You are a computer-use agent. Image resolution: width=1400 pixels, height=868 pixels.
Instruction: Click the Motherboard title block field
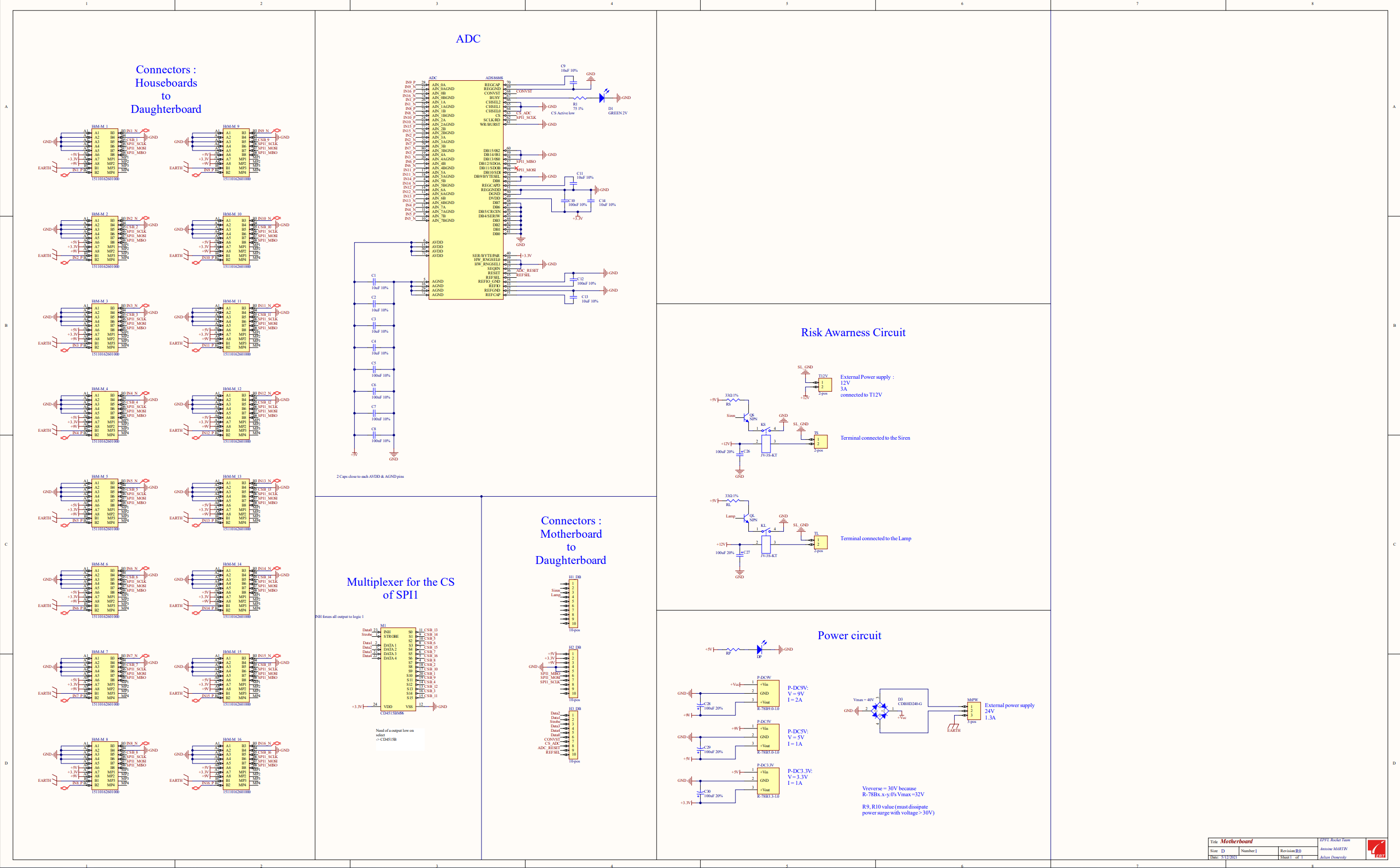click(x=1236, y=842)
